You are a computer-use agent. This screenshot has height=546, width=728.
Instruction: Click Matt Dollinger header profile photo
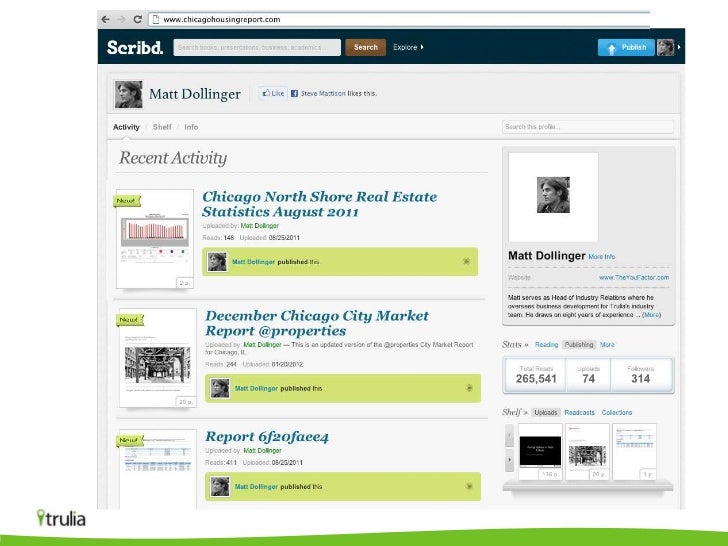coord(129,94)
